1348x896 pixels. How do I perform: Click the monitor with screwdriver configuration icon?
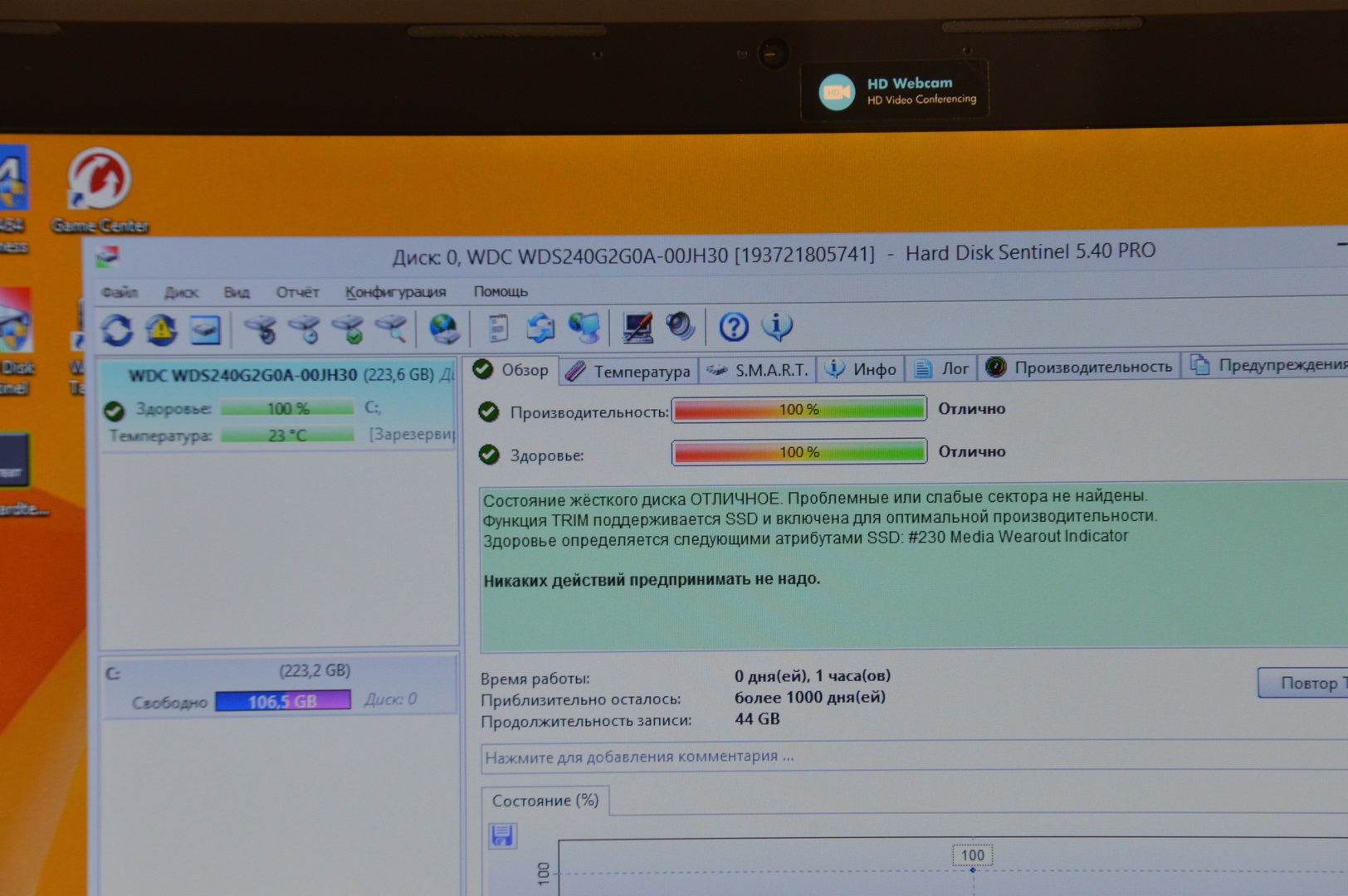pyautogui.click(x=637, y=327)
